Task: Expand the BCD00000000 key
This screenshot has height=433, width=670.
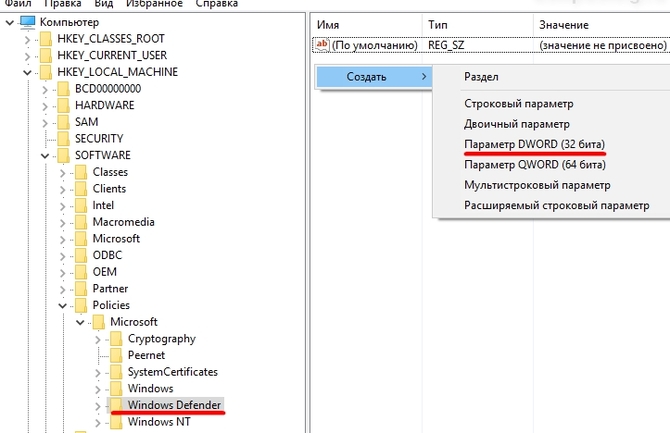Action: [45, 90]
